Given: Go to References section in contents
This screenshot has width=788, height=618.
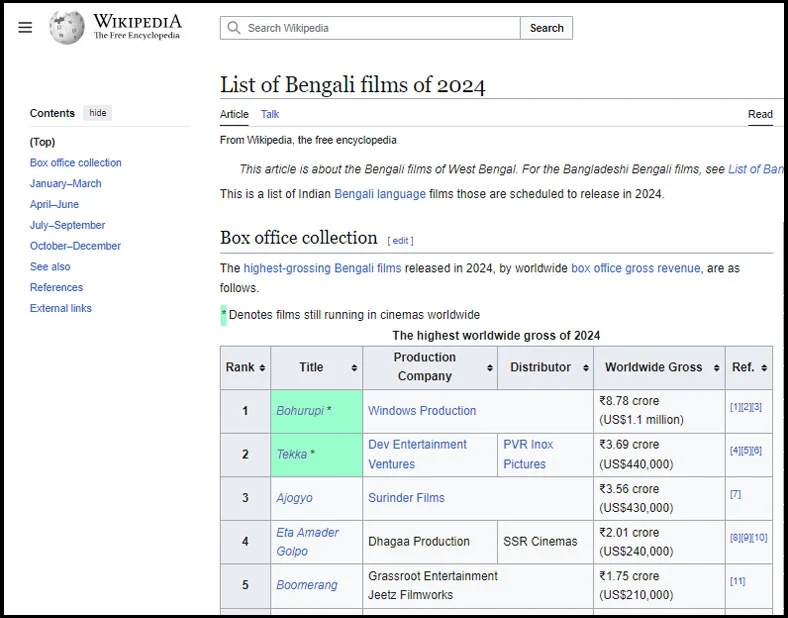Looking at the screenshot, I should click(x=56, y=287).
